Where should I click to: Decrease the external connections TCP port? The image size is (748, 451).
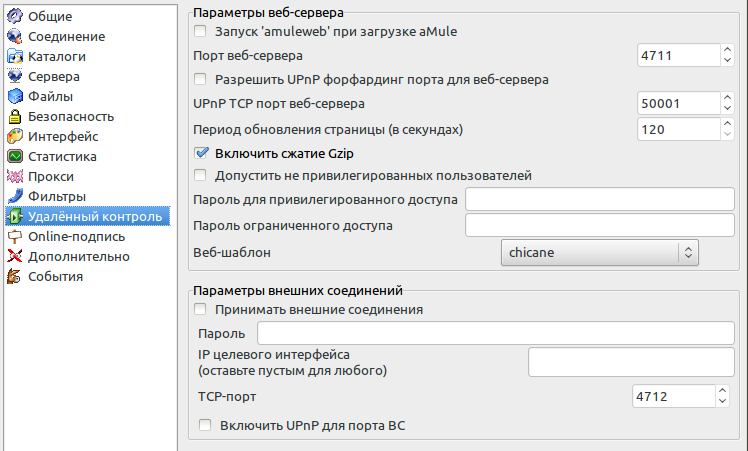point(722,402)
